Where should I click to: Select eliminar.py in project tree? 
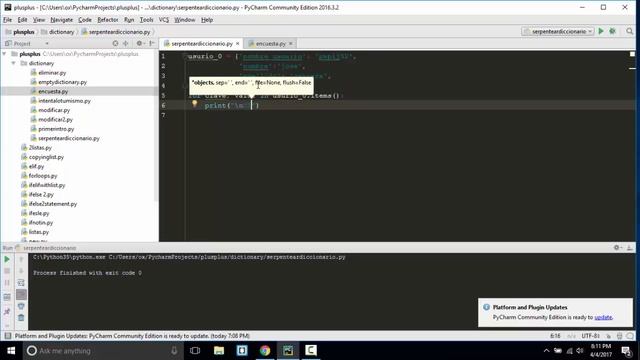click(52, 73)
